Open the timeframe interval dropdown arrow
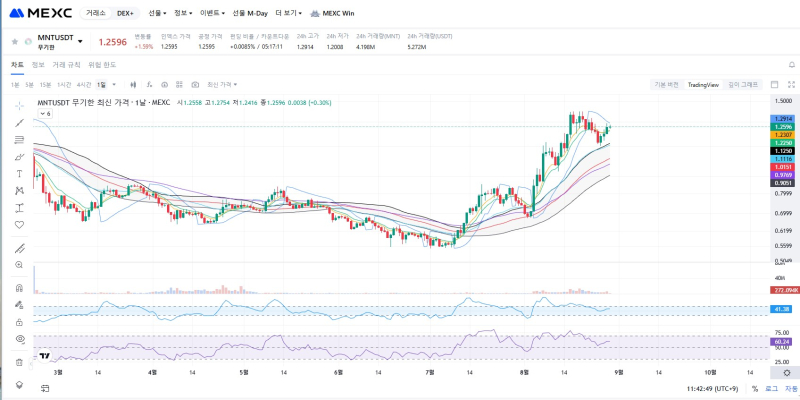 point(114,85)
